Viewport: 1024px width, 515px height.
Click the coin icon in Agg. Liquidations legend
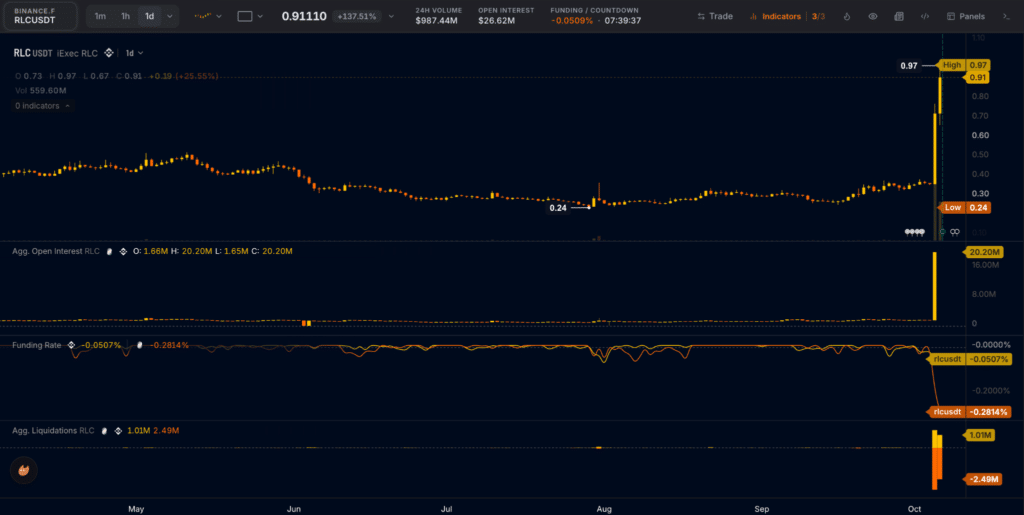(x=104, y=431)
